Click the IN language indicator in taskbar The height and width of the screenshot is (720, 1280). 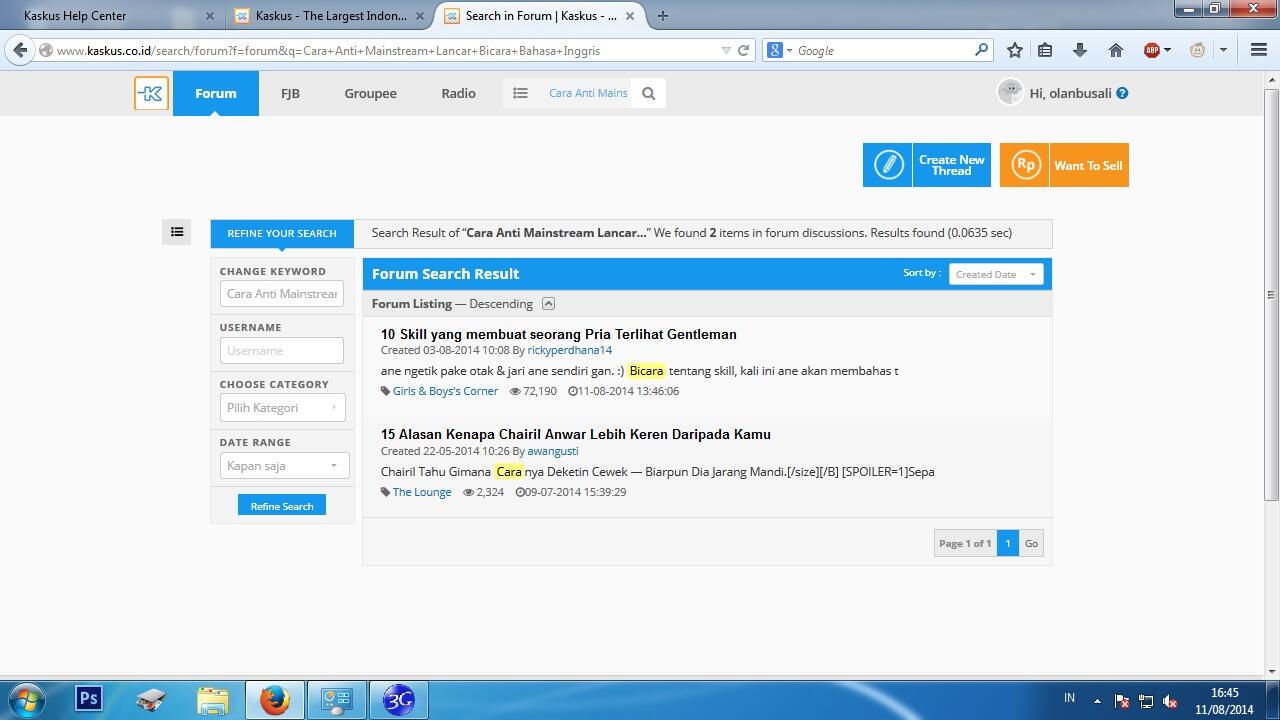tap(1069, 698)
